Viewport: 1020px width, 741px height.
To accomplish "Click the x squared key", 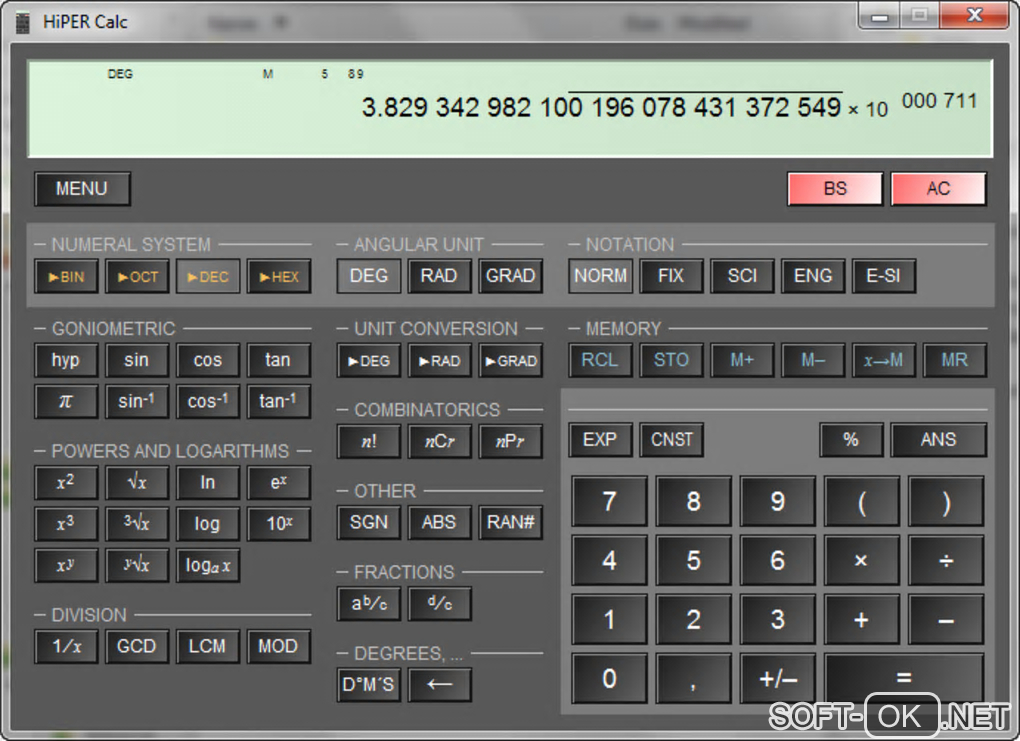I will pos(66,483).
